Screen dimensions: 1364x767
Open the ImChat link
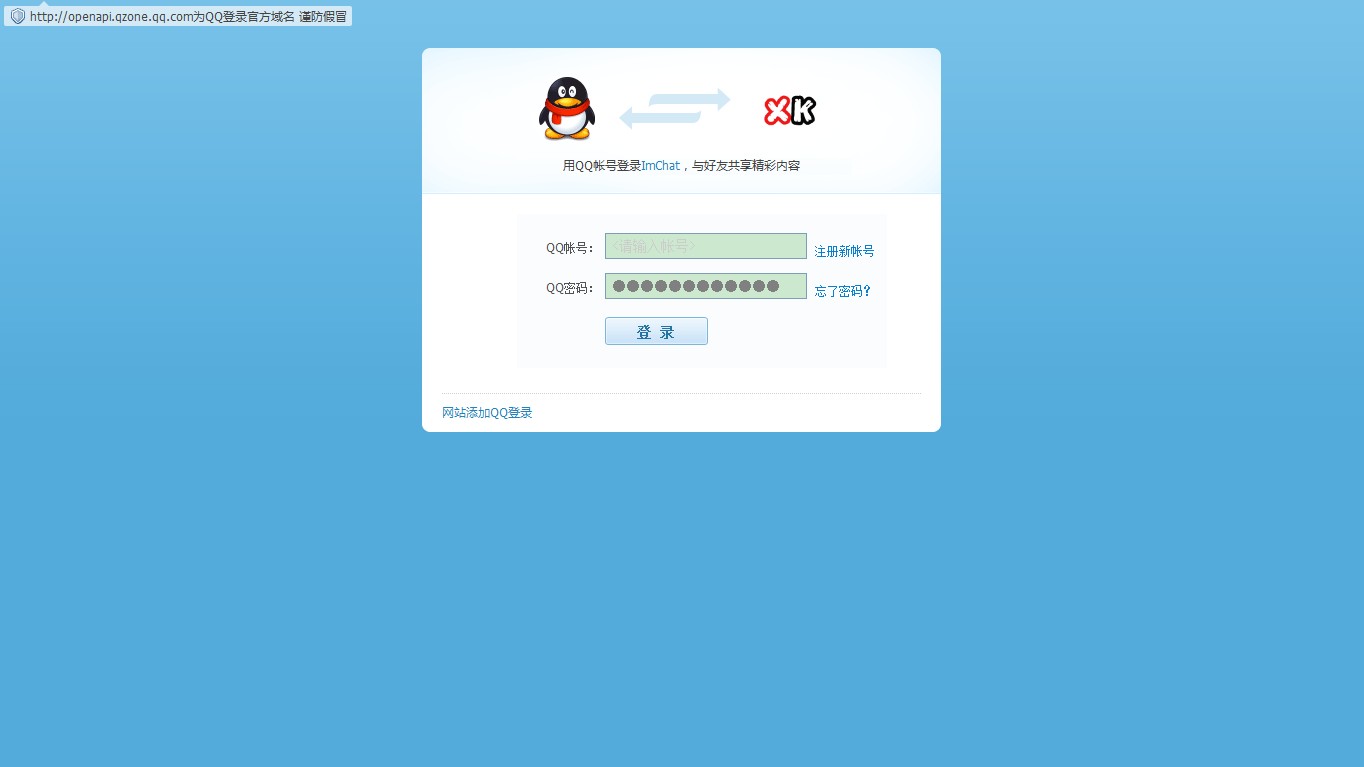click(660, 166)
